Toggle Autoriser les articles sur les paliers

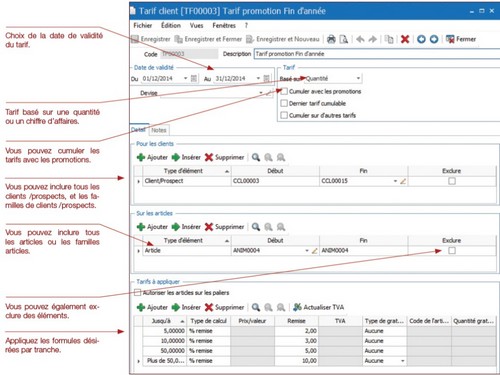pos(137,293)
